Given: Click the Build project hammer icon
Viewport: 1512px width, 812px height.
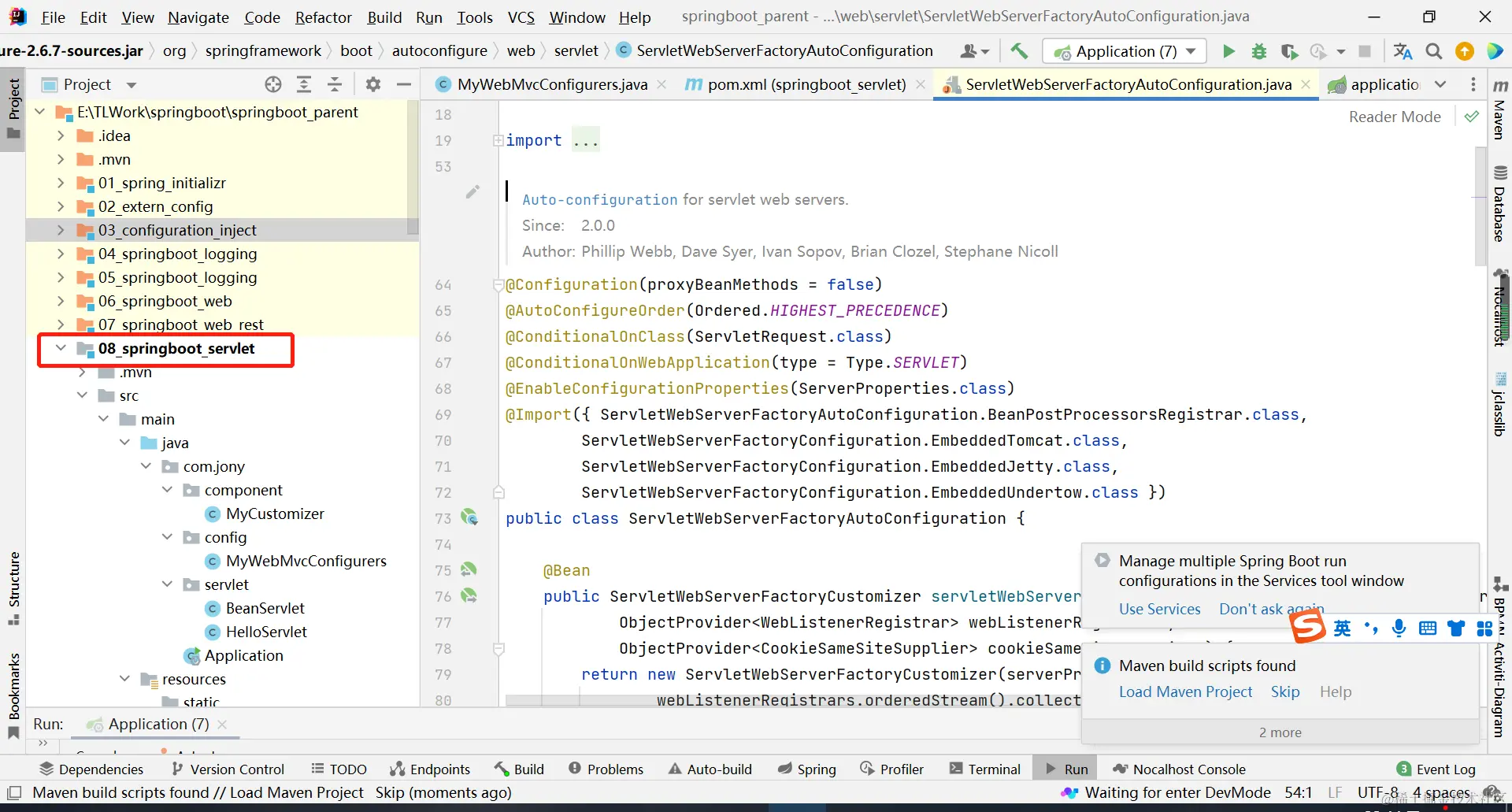Looking at the screenshot, I should click(x=1019, y=51).
